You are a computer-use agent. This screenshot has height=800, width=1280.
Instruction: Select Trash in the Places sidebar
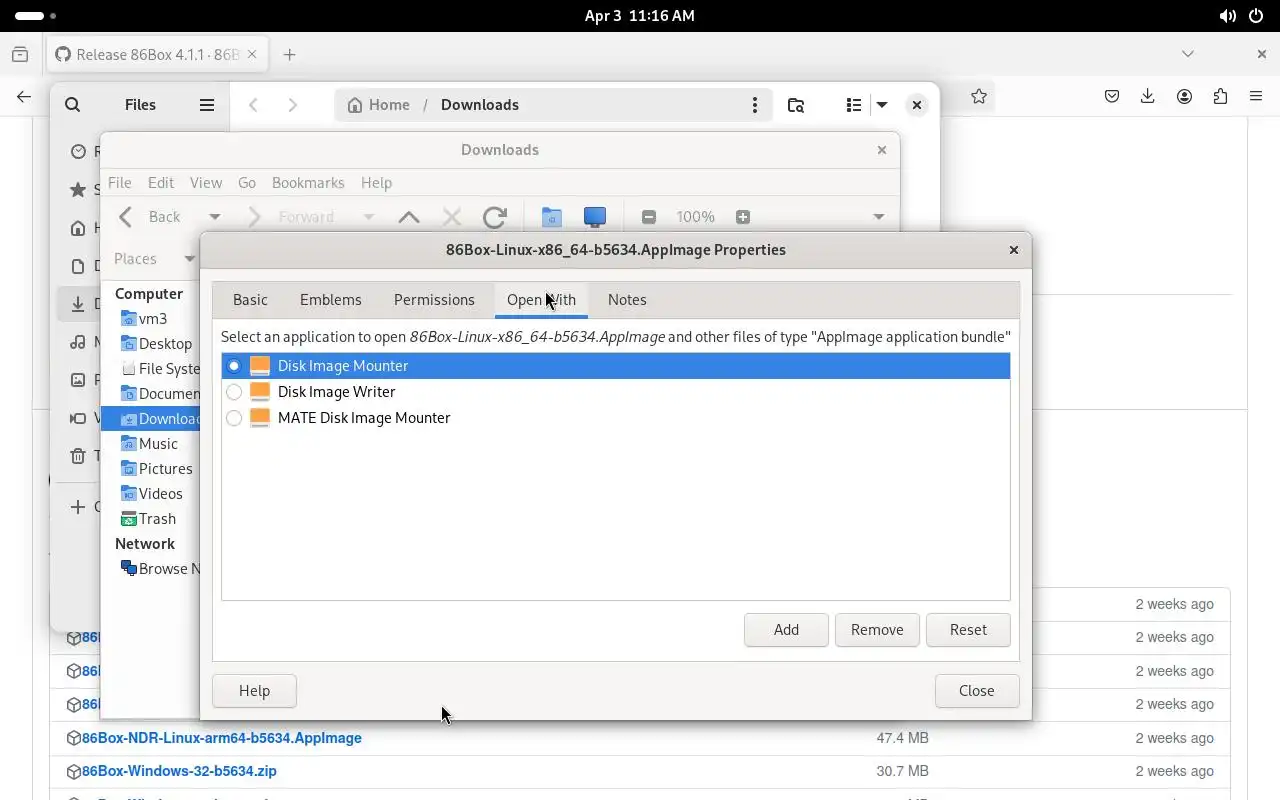coord(157,519)
